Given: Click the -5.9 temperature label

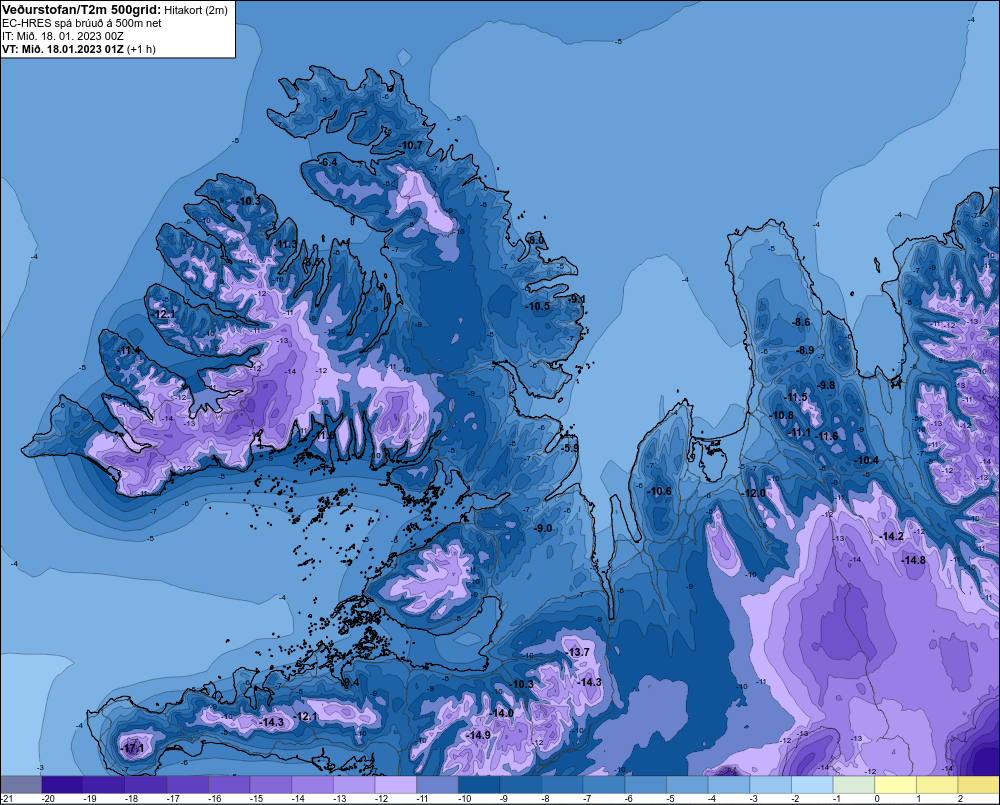Looking at the screenshot, I should click(x=570, y=448).
